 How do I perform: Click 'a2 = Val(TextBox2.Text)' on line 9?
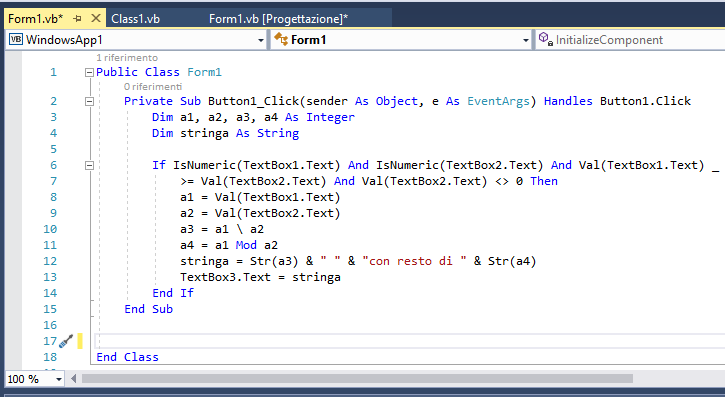(260, 213)
